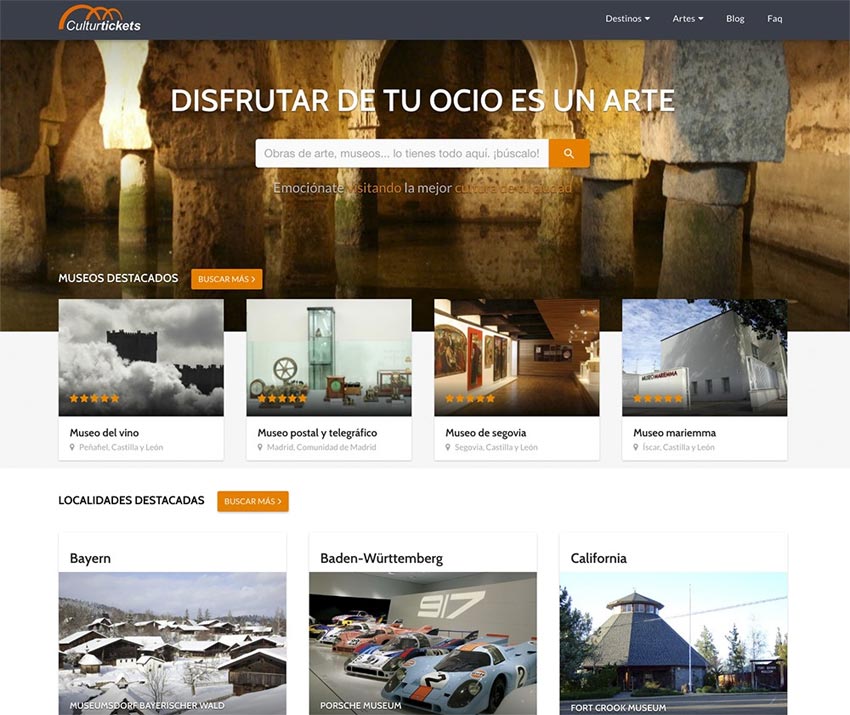Click the orange search magnifier button

click(x=569, y=153)
